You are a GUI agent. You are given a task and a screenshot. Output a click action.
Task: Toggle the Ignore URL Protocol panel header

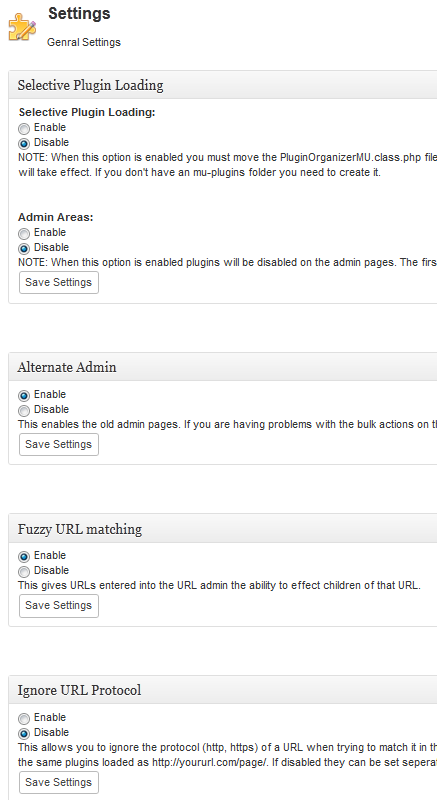point(223,690)
